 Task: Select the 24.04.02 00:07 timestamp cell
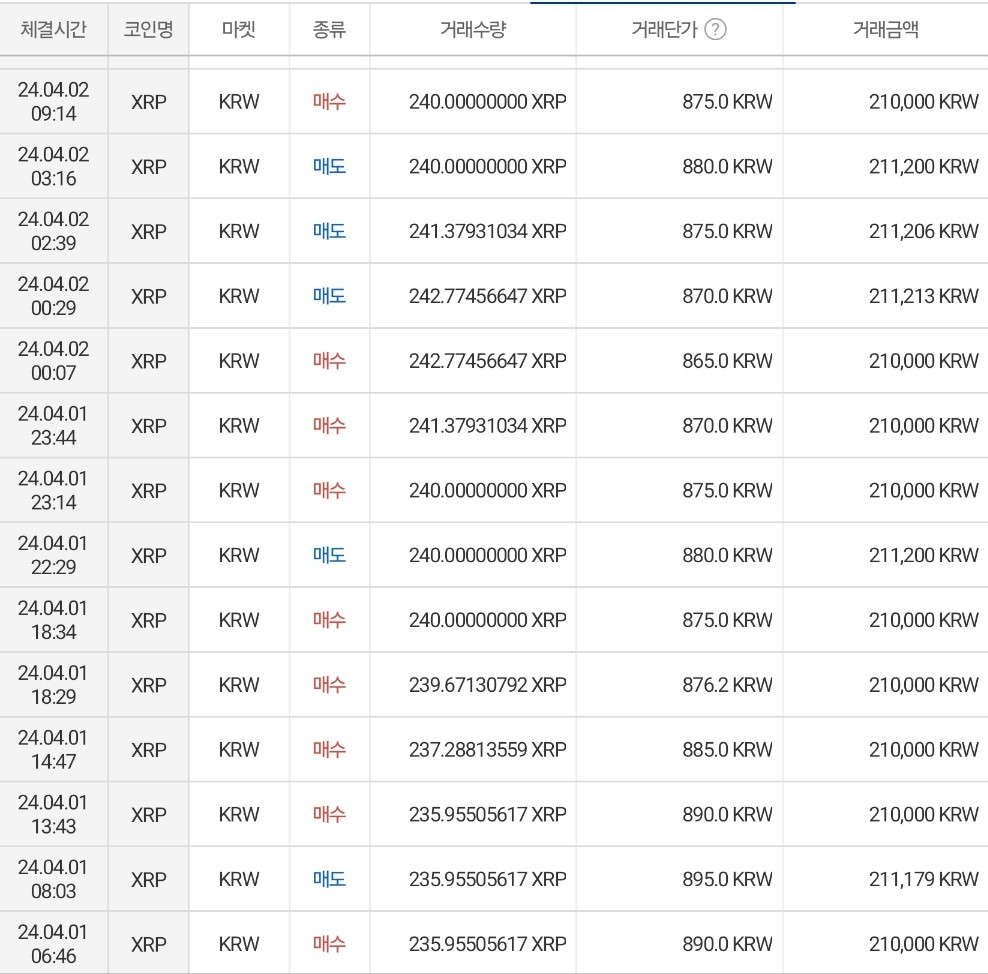(x=54, y=361)
